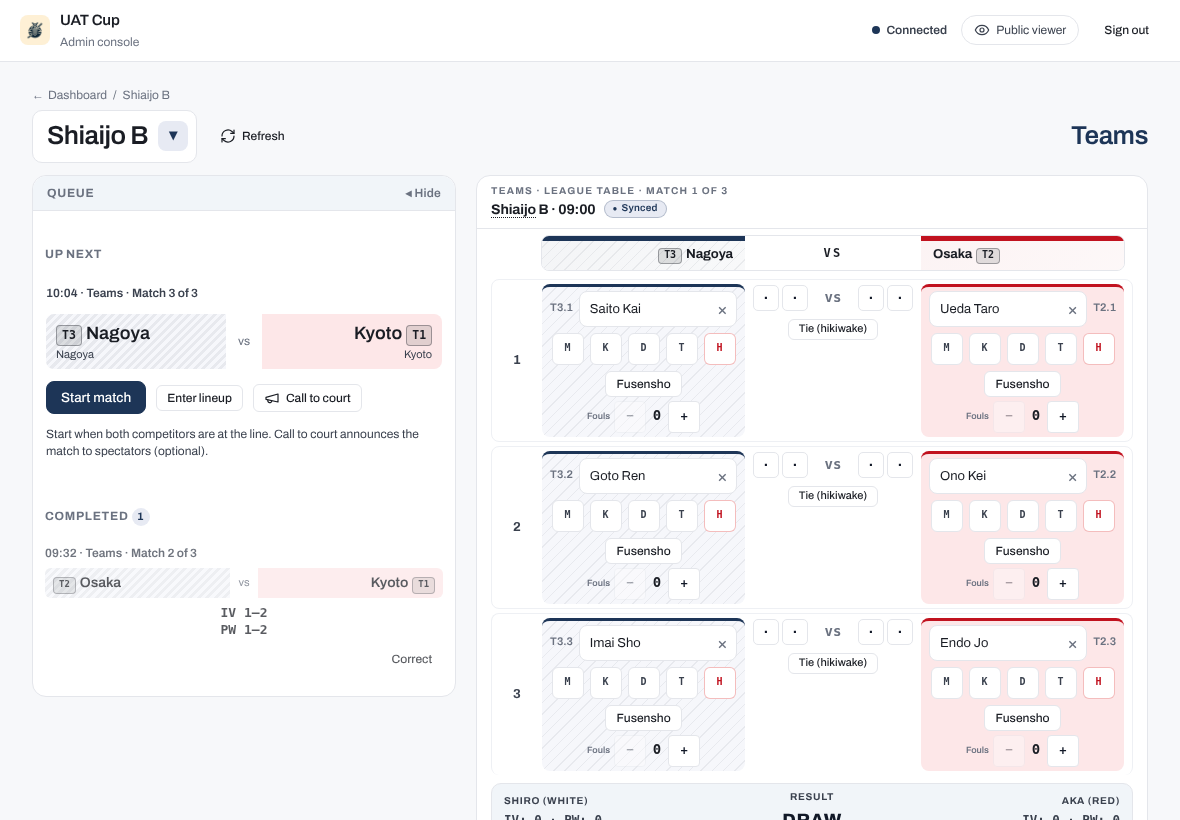Click the Kyoto card in Up Next
This screenshot has height=820, width=1180.
tap(351, 342)
